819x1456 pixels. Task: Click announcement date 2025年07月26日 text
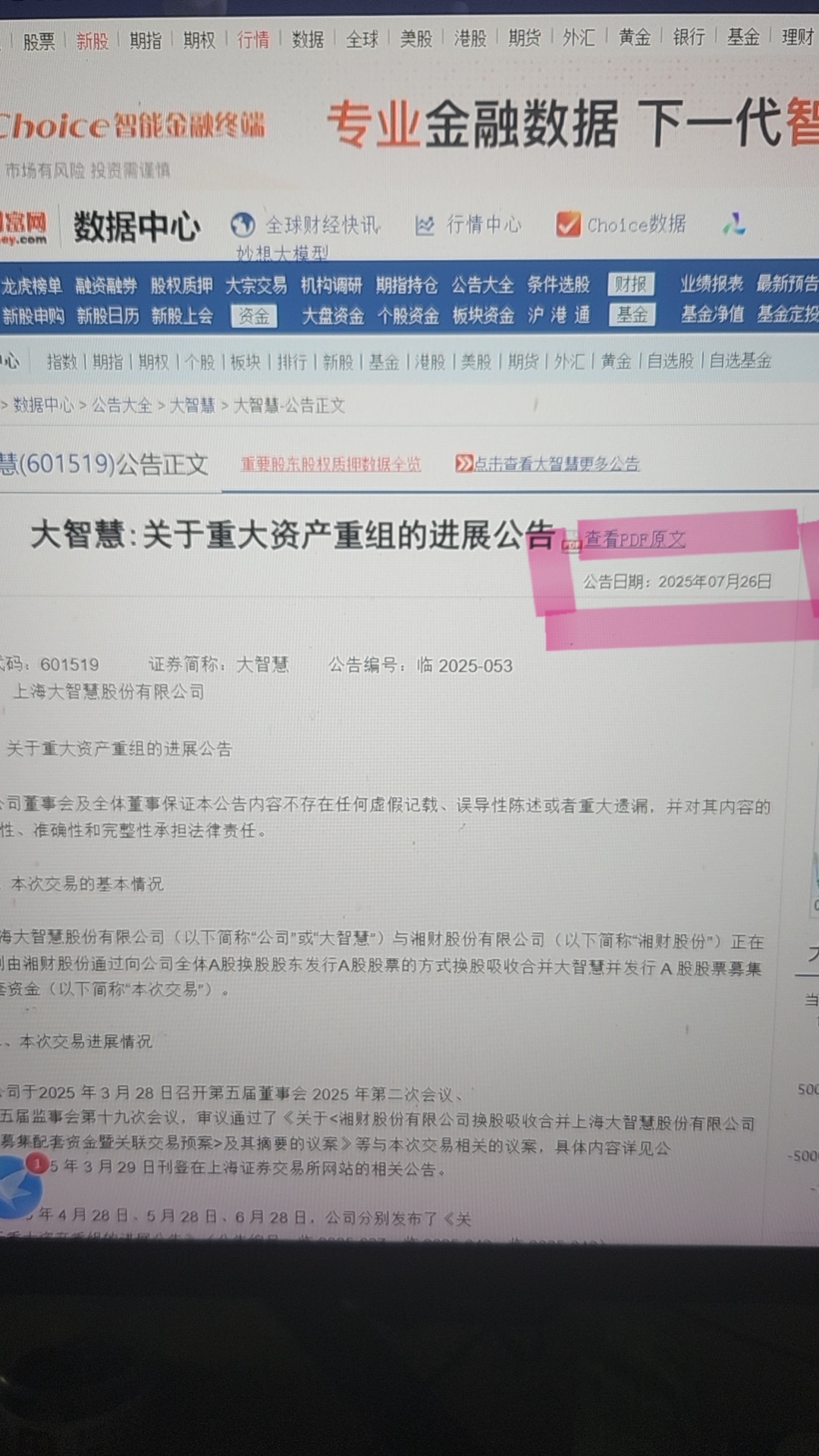pos(715,582)
